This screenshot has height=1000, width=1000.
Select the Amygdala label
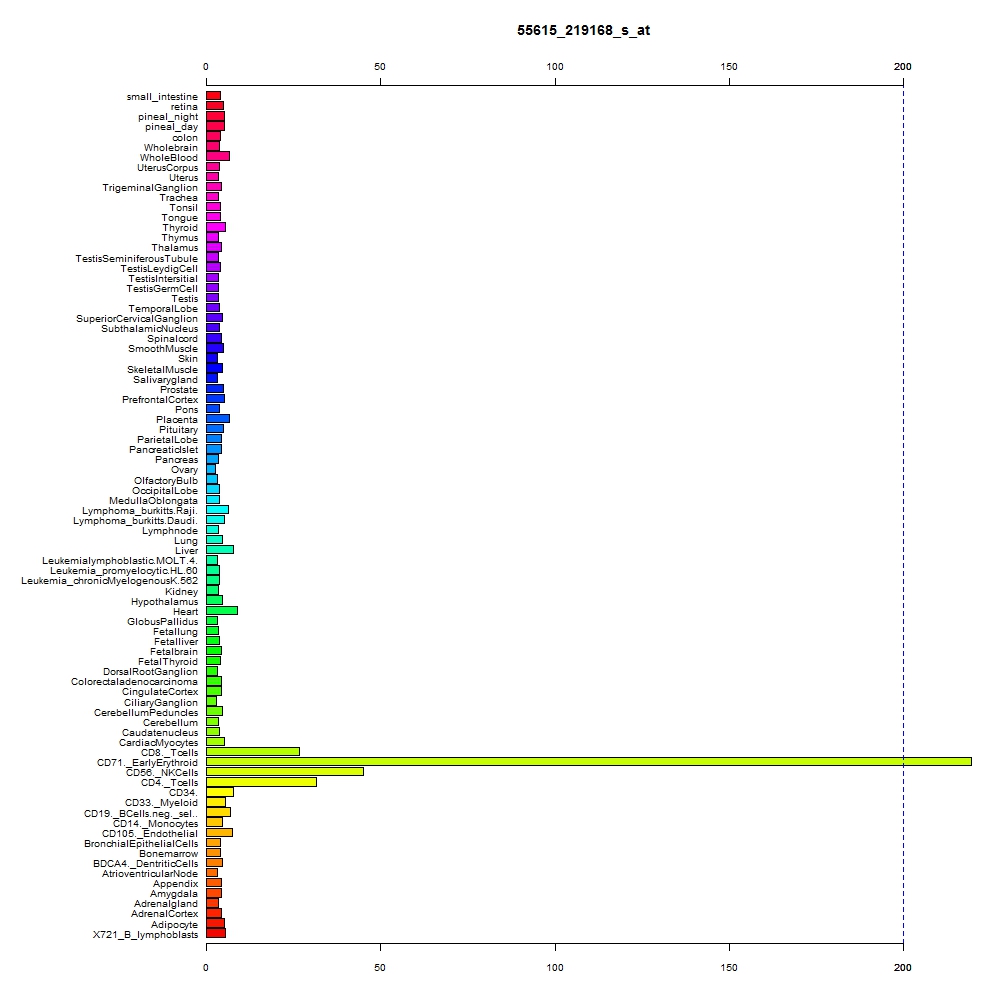pos(174,894)
